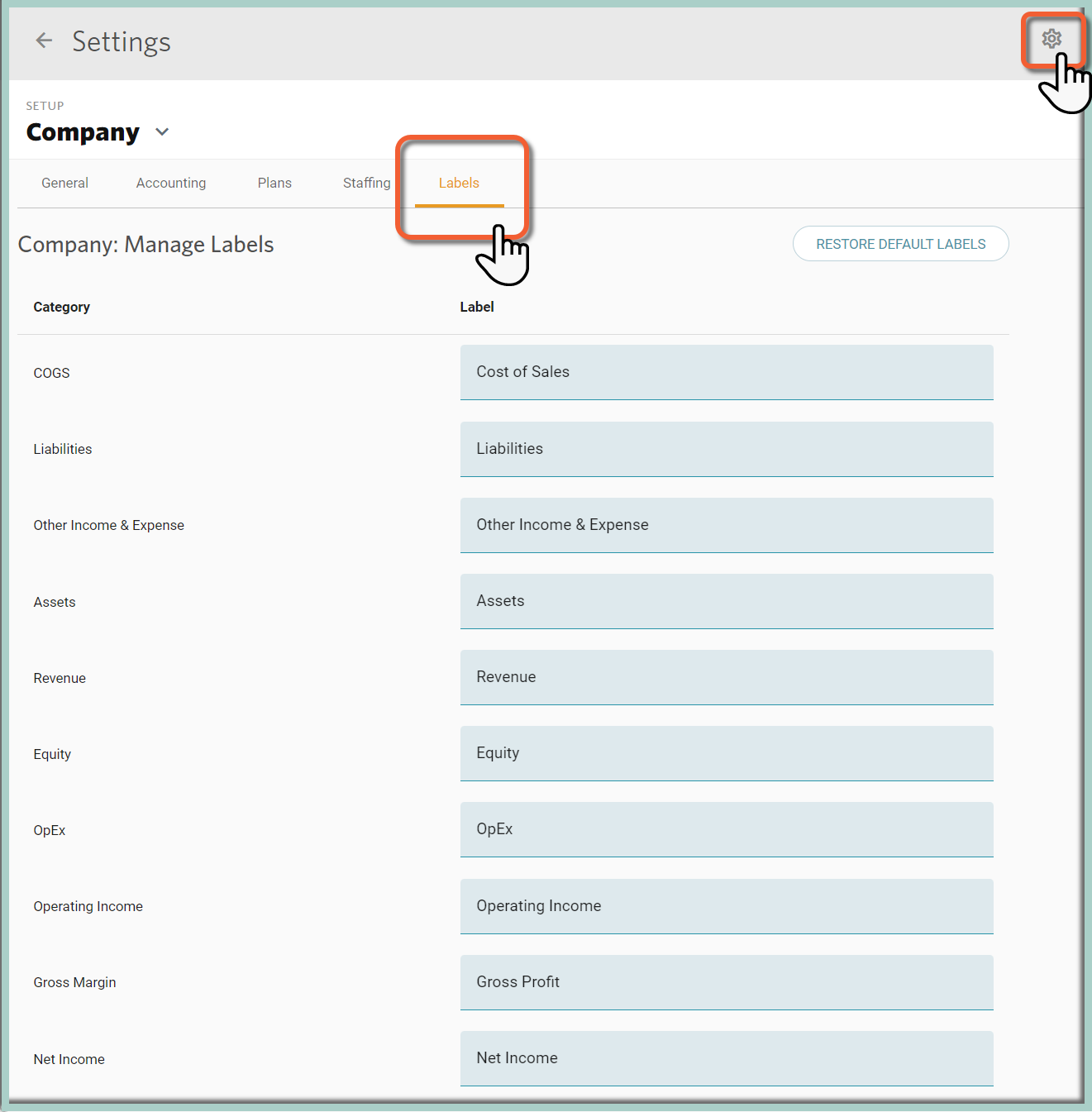Click the Net Income label input
This screenshot has height=1112, width=1092.
727,1058
